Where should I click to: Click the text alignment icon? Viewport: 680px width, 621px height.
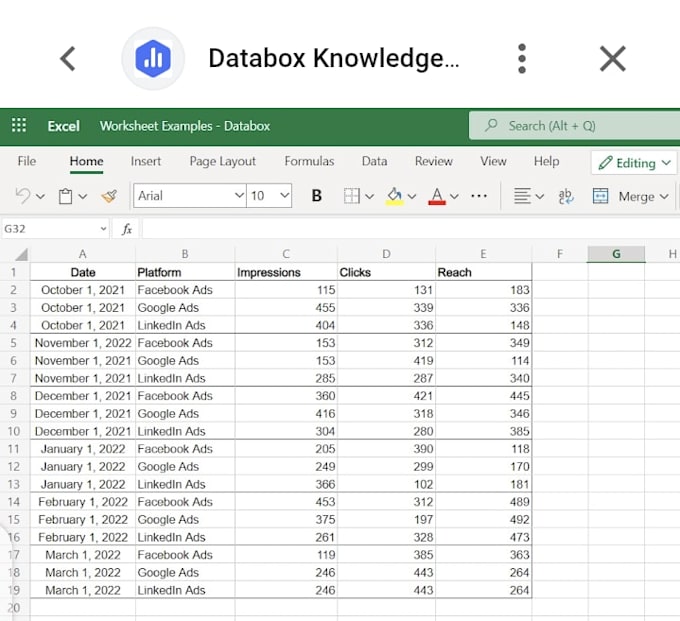(522, 196)
